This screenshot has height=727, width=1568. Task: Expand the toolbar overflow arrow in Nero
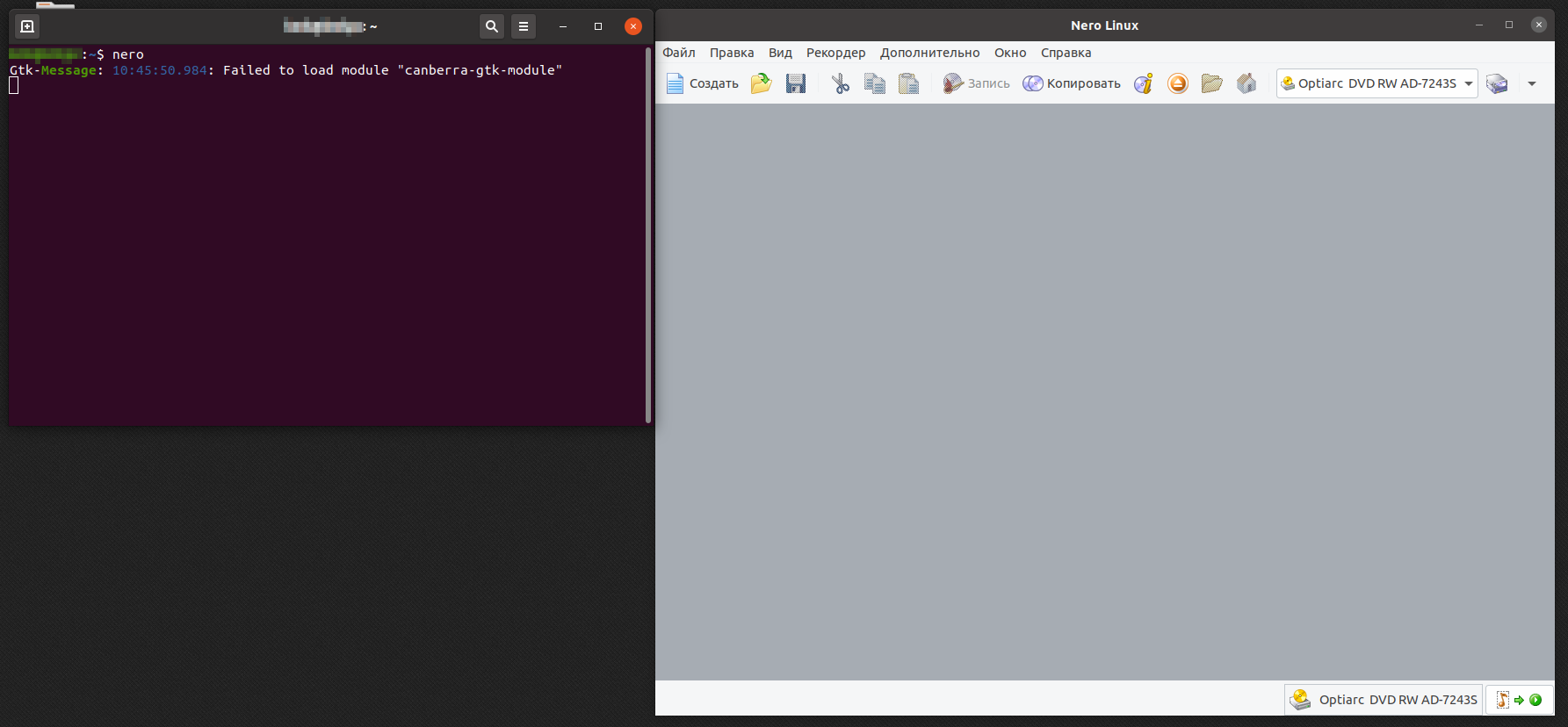(1532, 83)
